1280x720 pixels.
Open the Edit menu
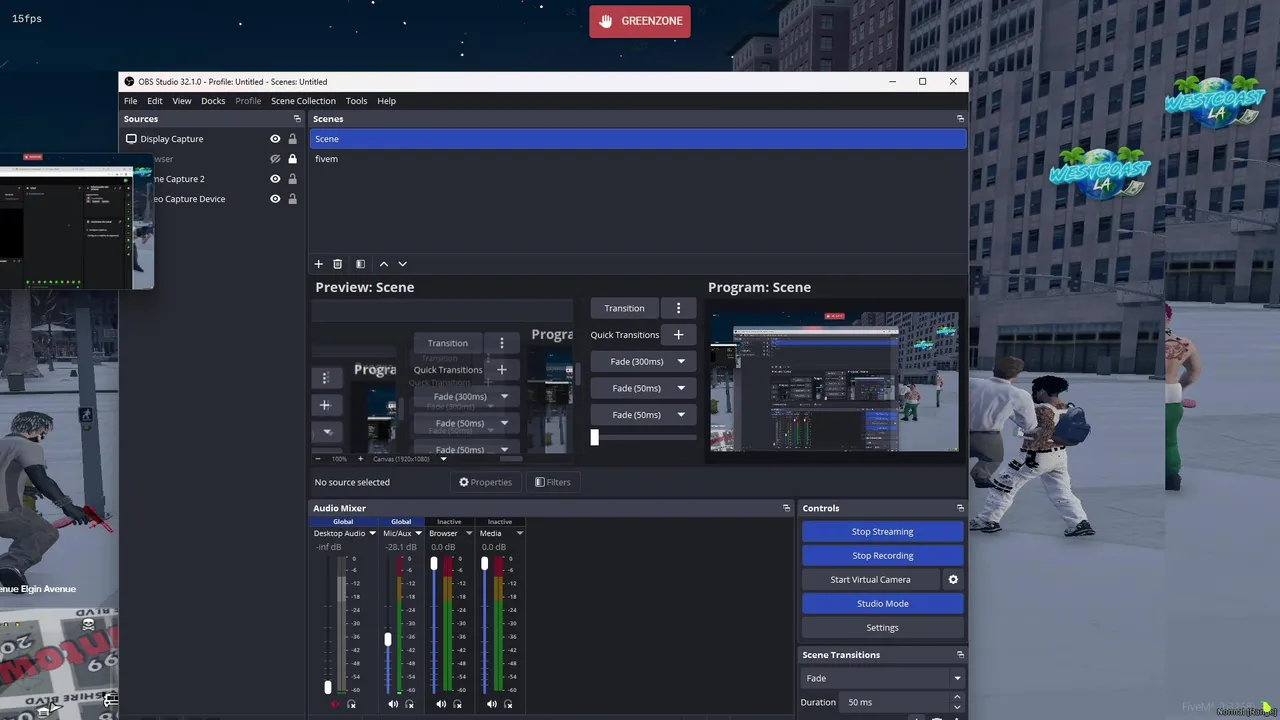[155, 101]
